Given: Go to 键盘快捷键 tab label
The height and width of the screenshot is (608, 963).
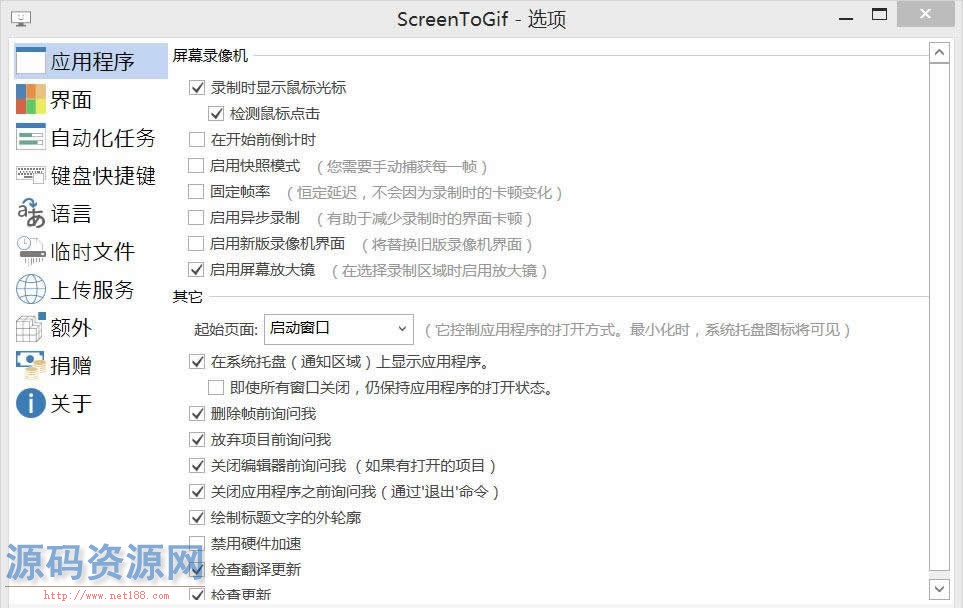Looking at the screenshot, I should pyautogui.click(x=103, y=176).
